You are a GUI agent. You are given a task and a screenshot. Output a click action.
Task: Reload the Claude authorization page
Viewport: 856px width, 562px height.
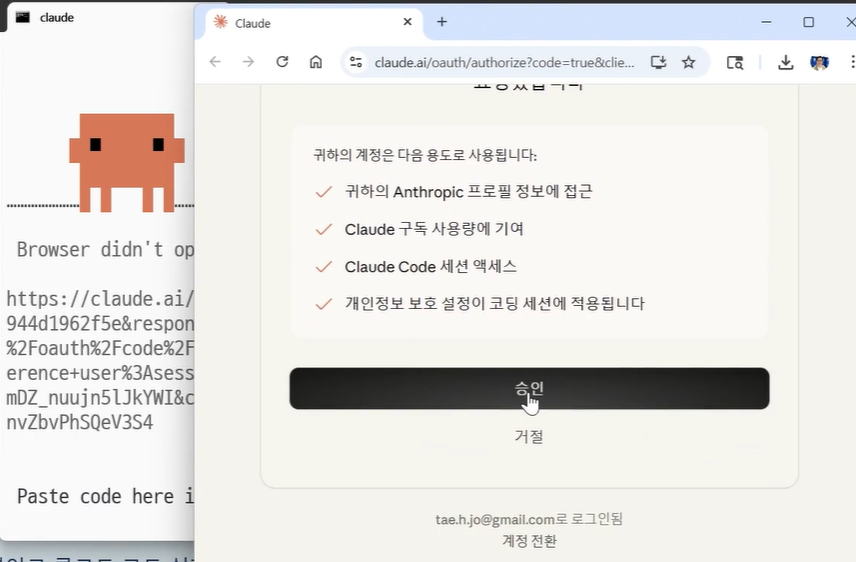tap(282, 62)
